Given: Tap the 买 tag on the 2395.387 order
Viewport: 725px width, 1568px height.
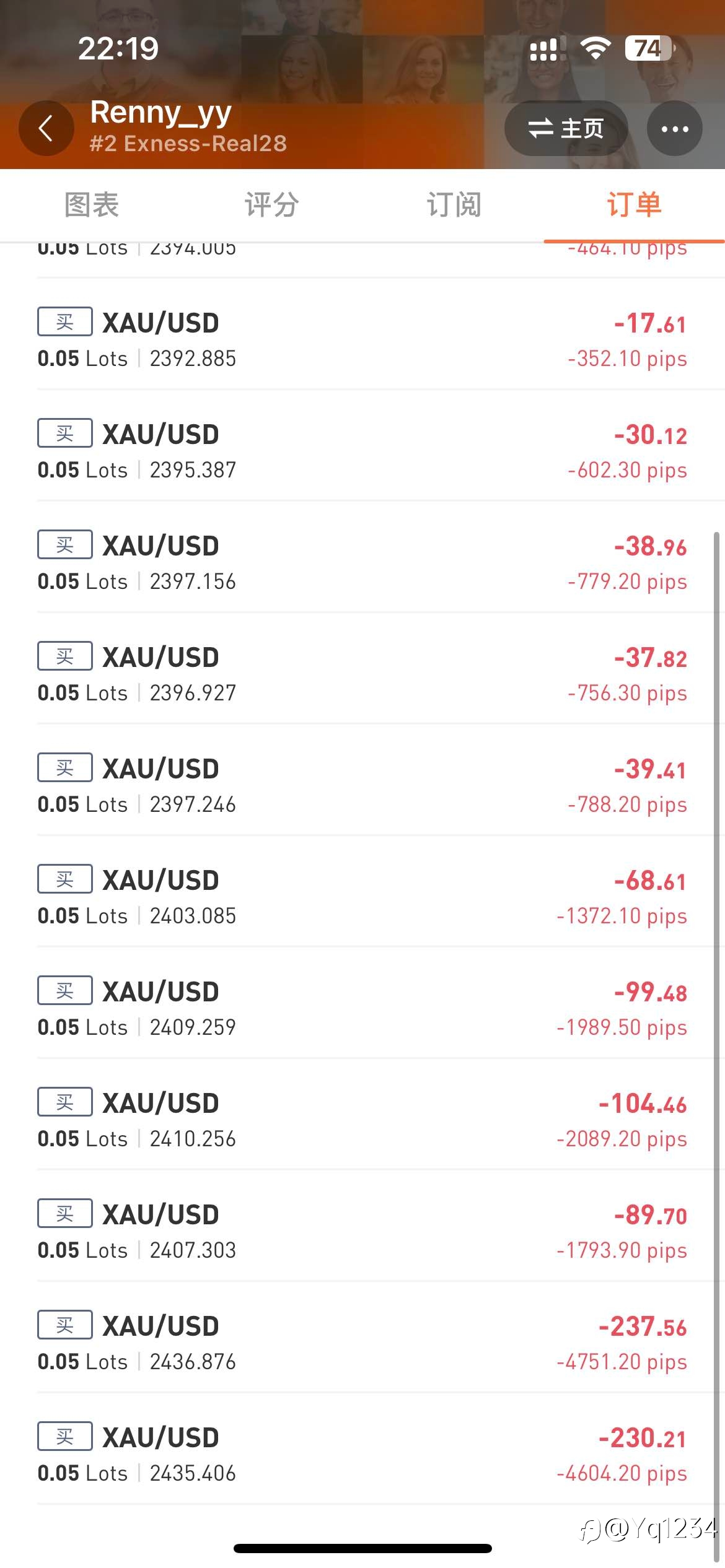Looking at the screenshot, I should (x=65, y=433).
